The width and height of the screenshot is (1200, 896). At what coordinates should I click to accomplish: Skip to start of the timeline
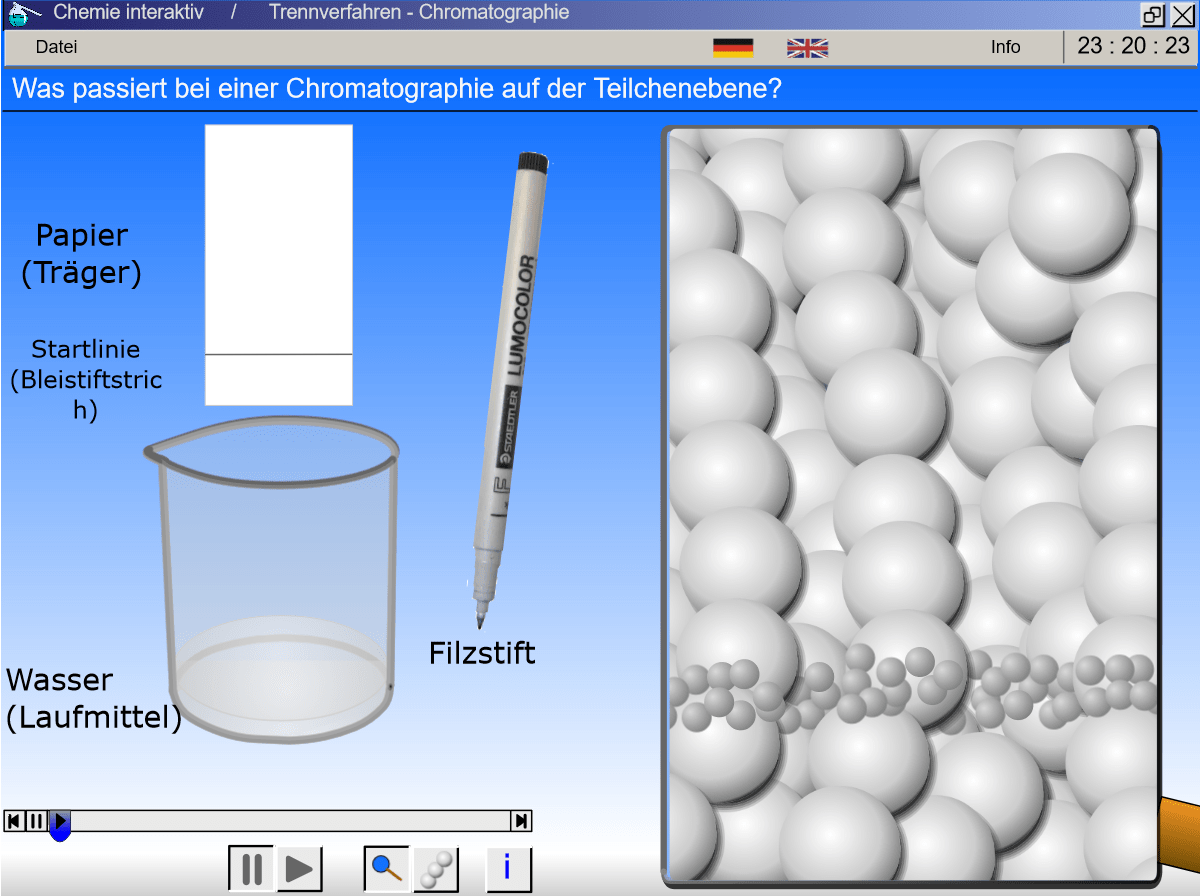coord(14,821)
